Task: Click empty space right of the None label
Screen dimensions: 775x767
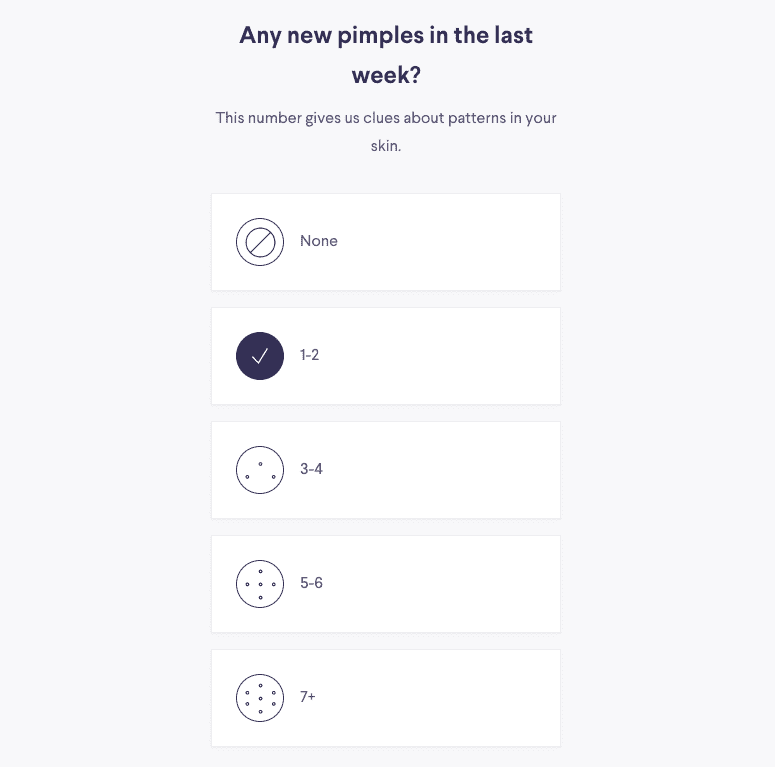Action: (x=450, y=242)
